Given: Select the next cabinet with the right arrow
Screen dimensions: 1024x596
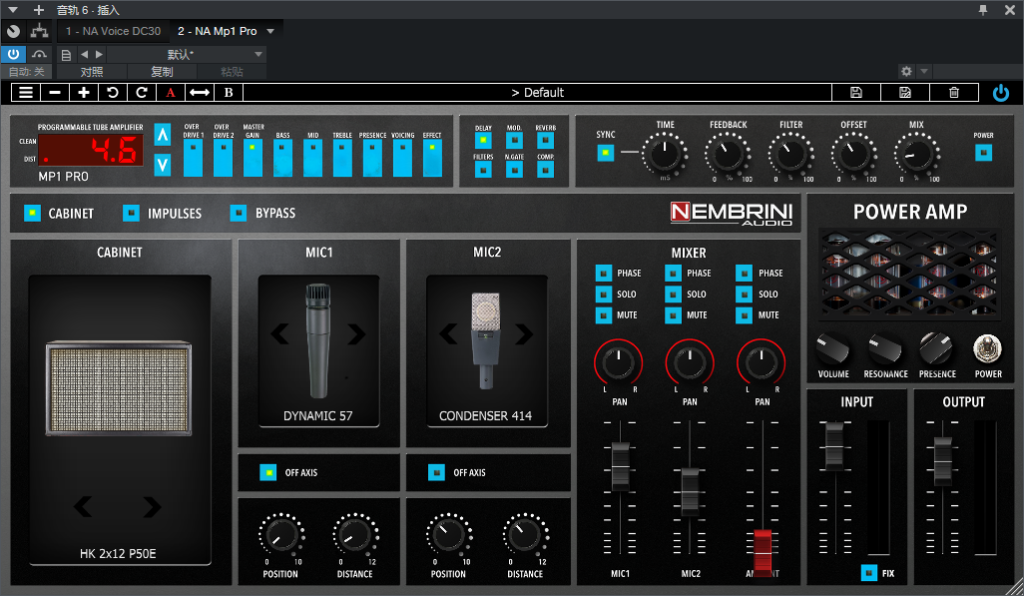Looking at the screenshot, I should click(x=152, y=506).
